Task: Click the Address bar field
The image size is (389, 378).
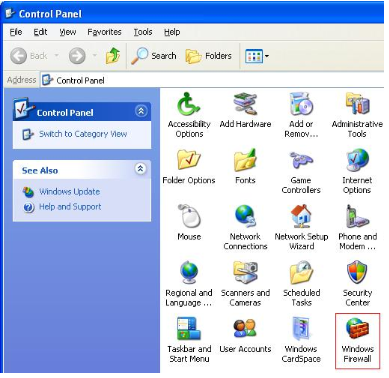Action: click(x=213, y=80)
